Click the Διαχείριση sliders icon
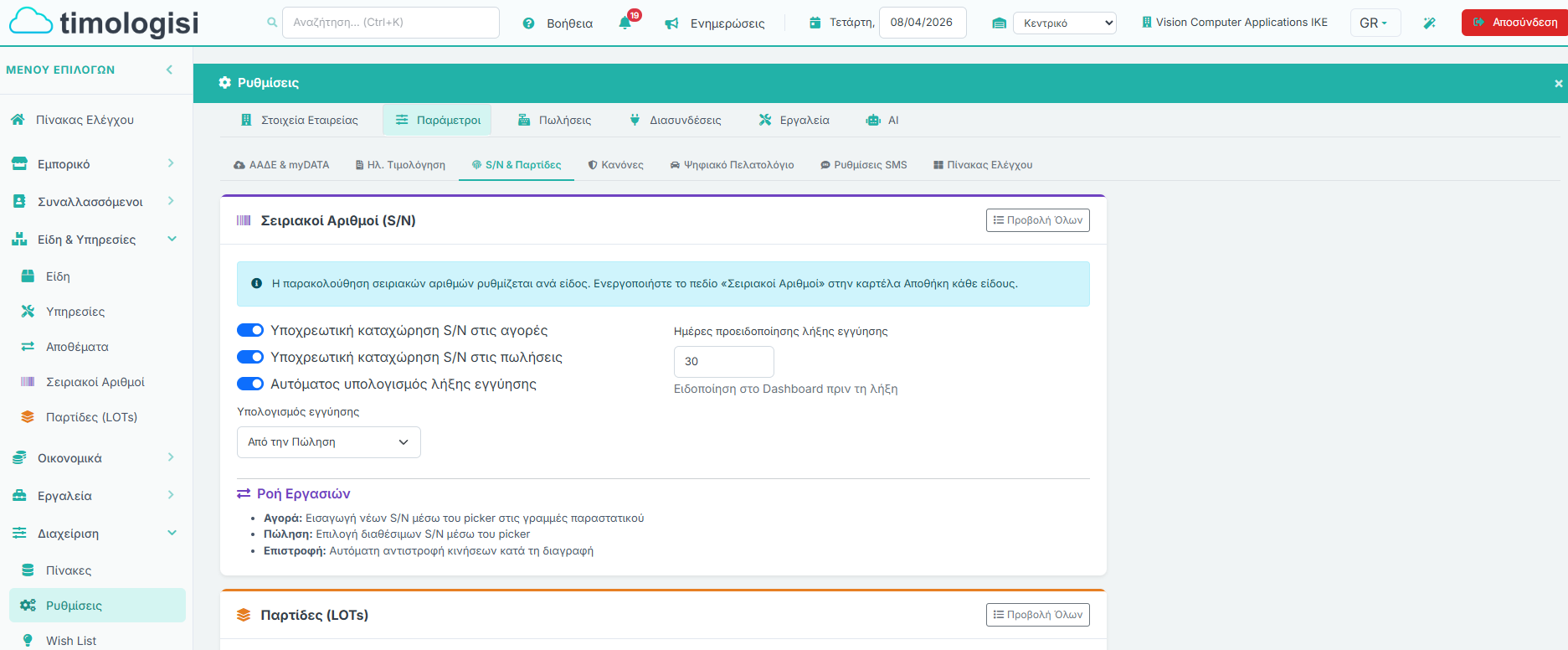 pos(19,533)
